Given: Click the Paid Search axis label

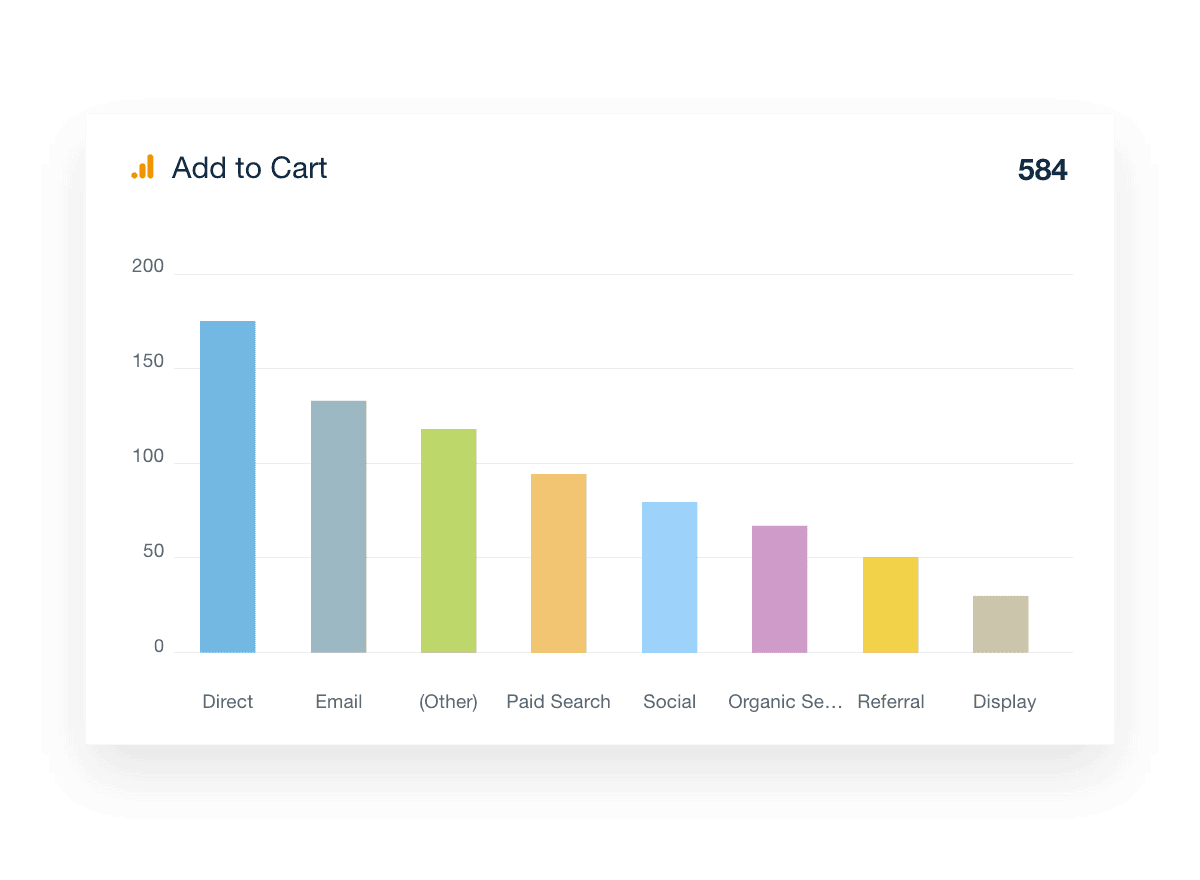Looking at the screenshot, I should 558,702.
